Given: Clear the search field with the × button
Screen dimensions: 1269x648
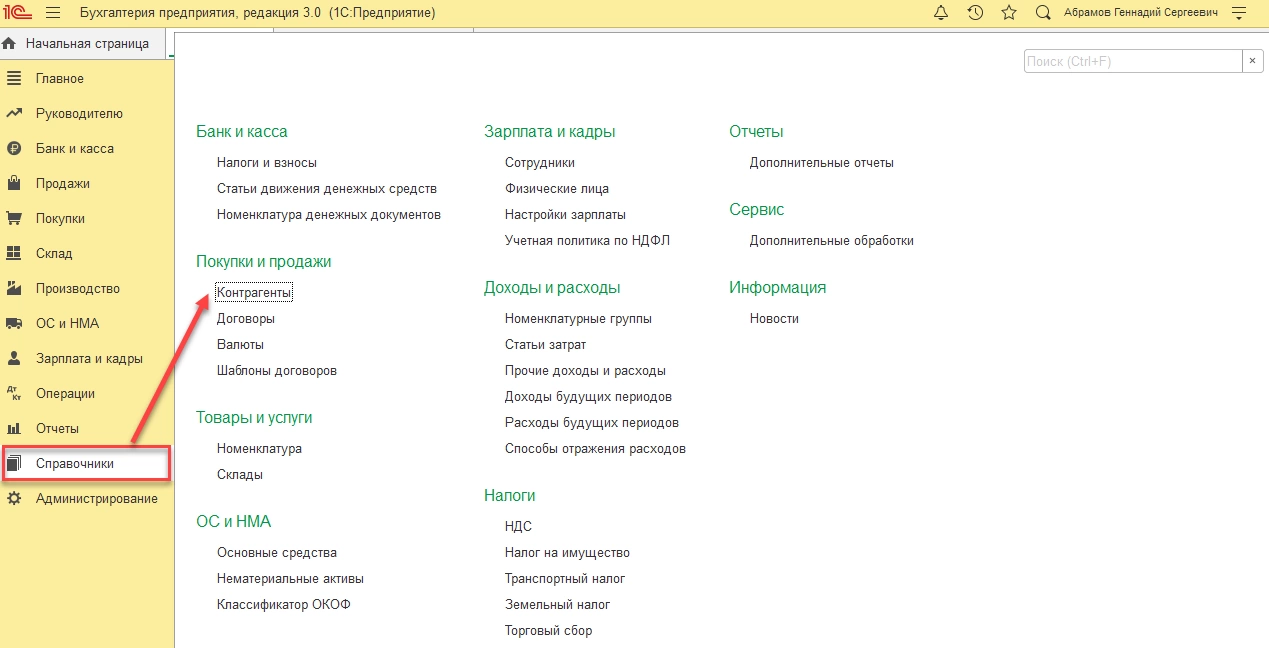Looking at the screenshot, I should (1253, 61).
